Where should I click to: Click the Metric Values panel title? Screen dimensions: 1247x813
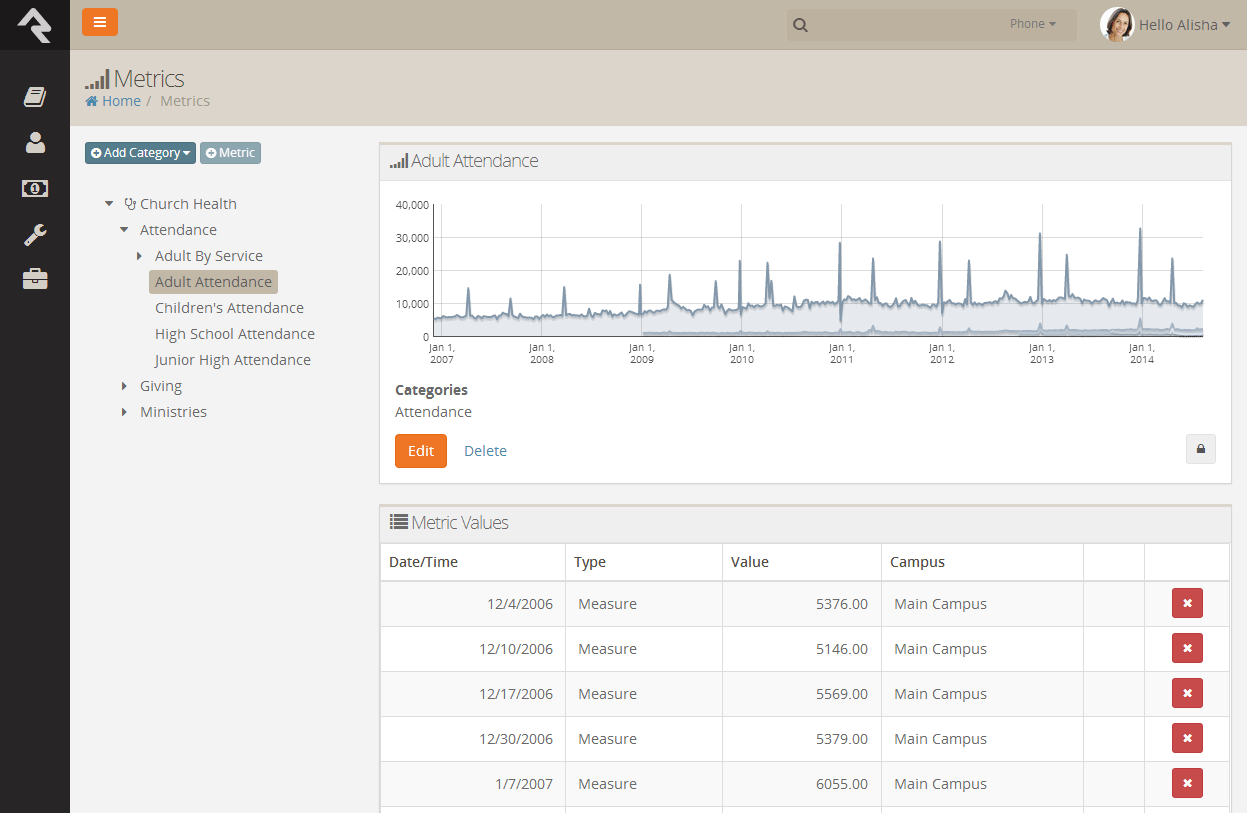pos(460,523)
